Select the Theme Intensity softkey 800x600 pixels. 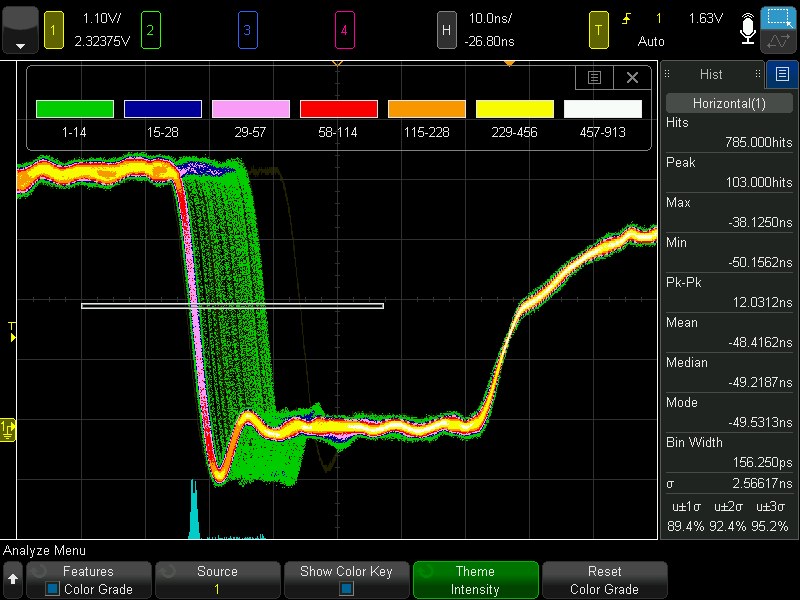pos(476,580)
